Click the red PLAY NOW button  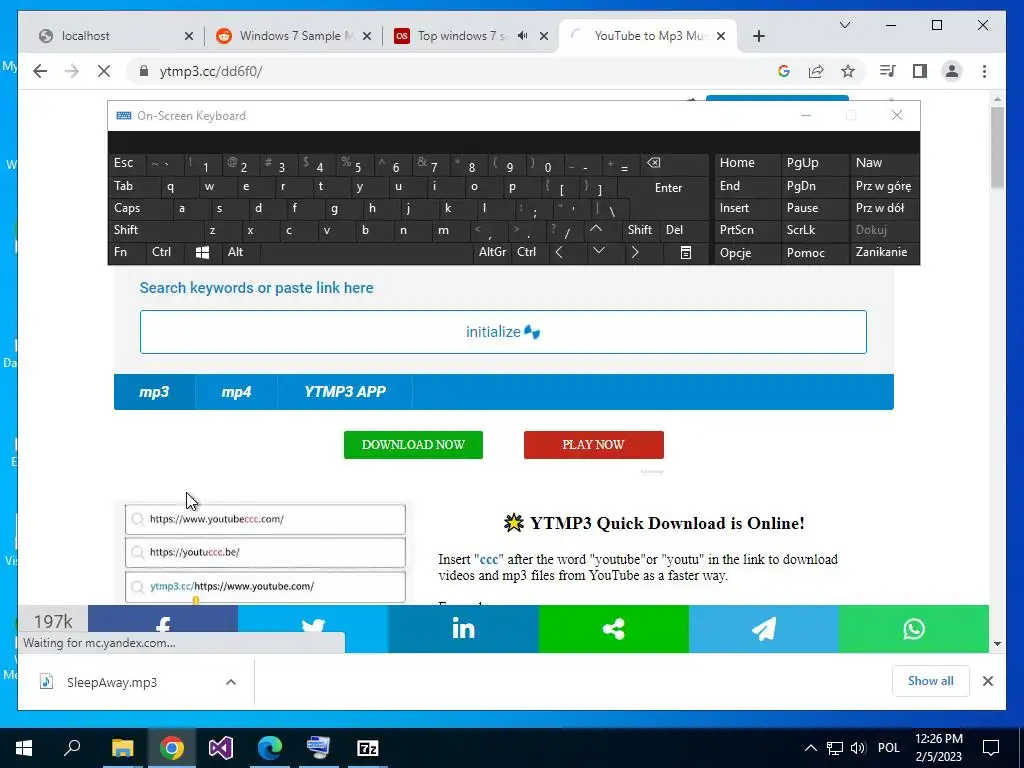tap(594, 445)
